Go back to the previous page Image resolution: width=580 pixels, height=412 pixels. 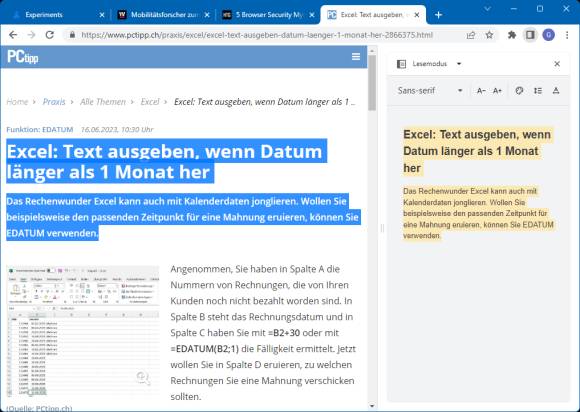tap(13, 35)
